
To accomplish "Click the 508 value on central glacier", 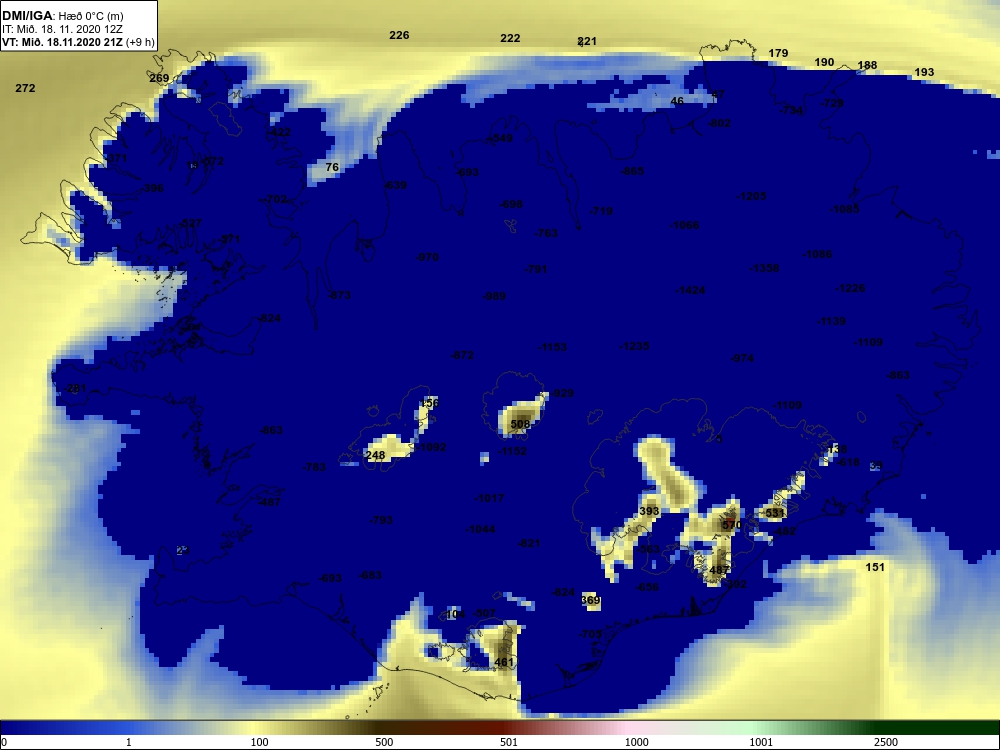I will pyautogui.click(x=520, y=423).
